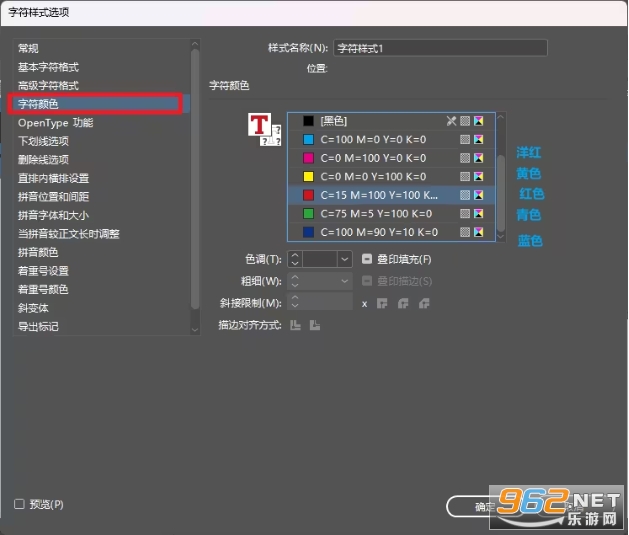Click the process icon of the C=15 M=100 Y=100 row
The image size is (629, 535).
point(465,195)
